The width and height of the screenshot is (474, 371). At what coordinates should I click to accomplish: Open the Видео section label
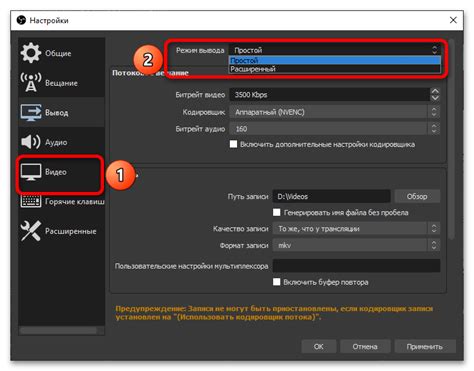tap(56, 172)
